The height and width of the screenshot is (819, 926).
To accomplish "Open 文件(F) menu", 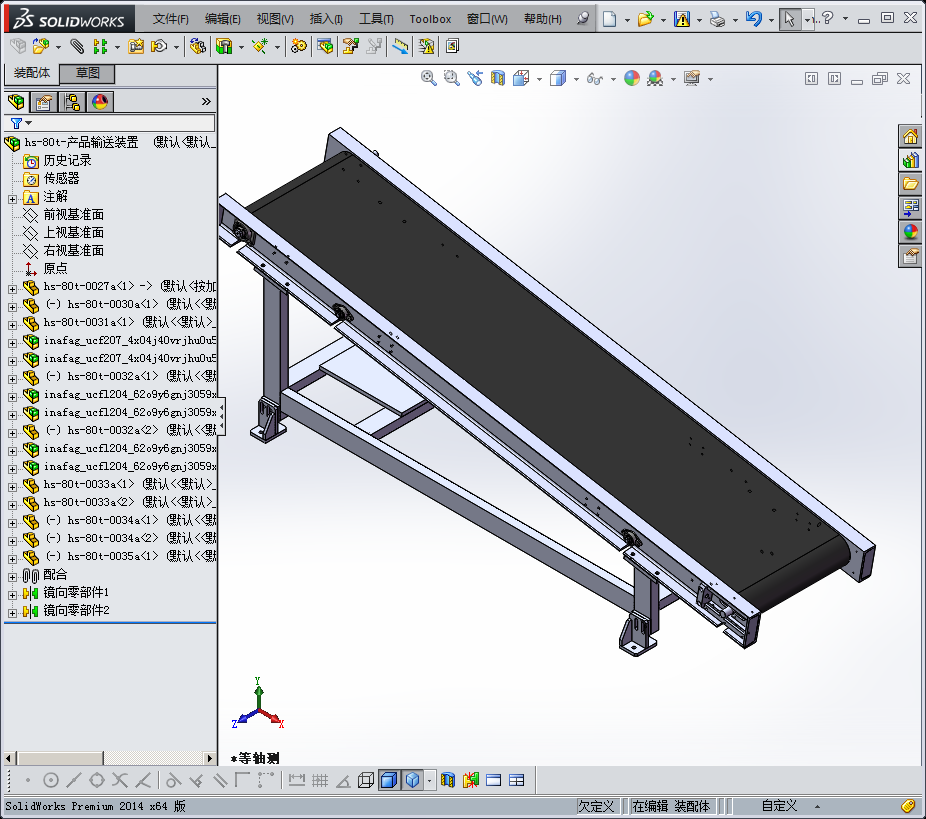I will click(171, 19).
